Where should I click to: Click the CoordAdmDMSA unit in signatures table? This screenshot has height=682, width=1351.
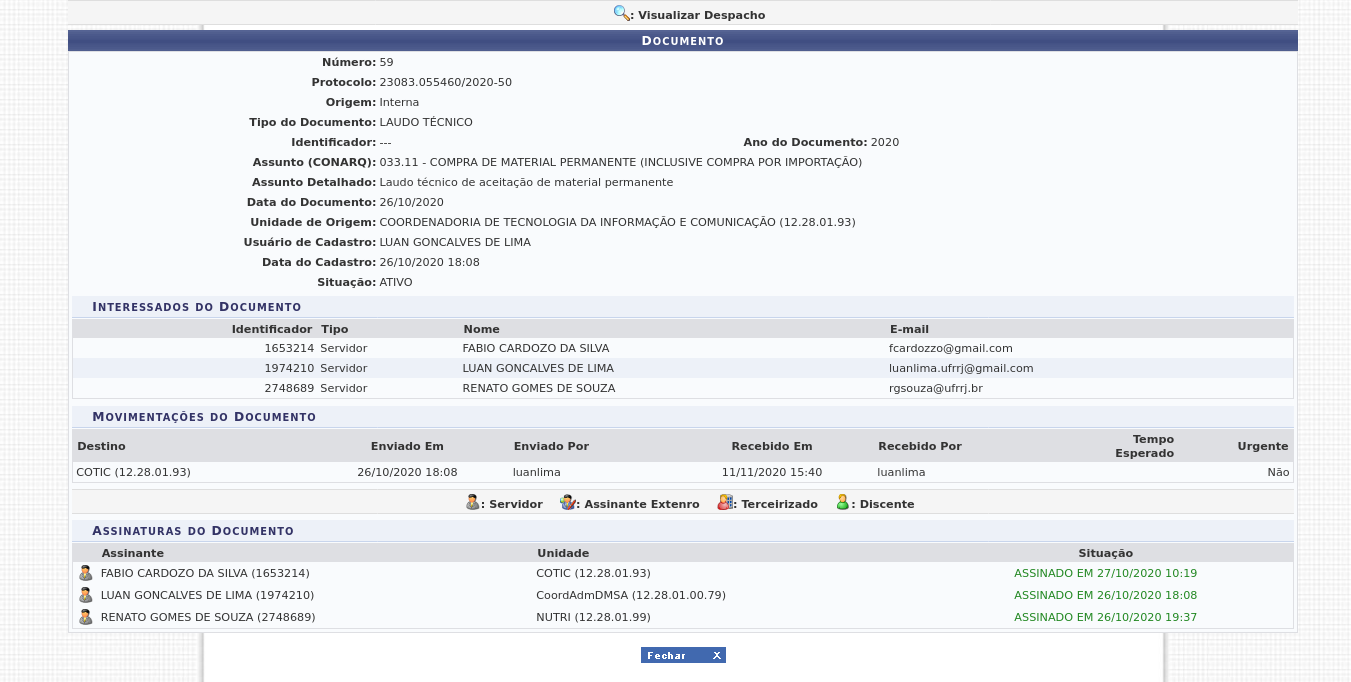click(630, 596)
